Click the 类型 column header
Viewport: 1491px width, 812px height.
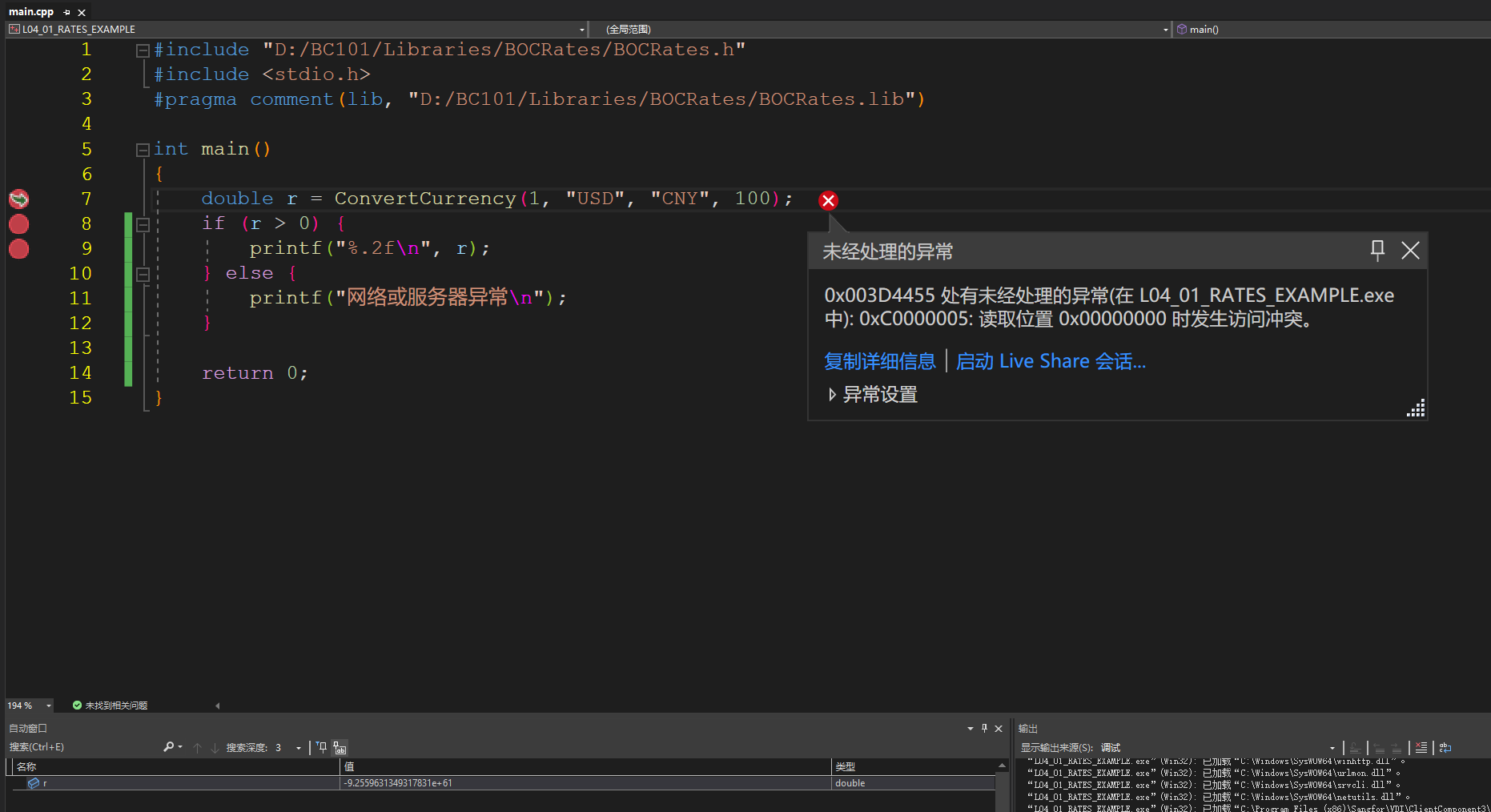(913, 767)
